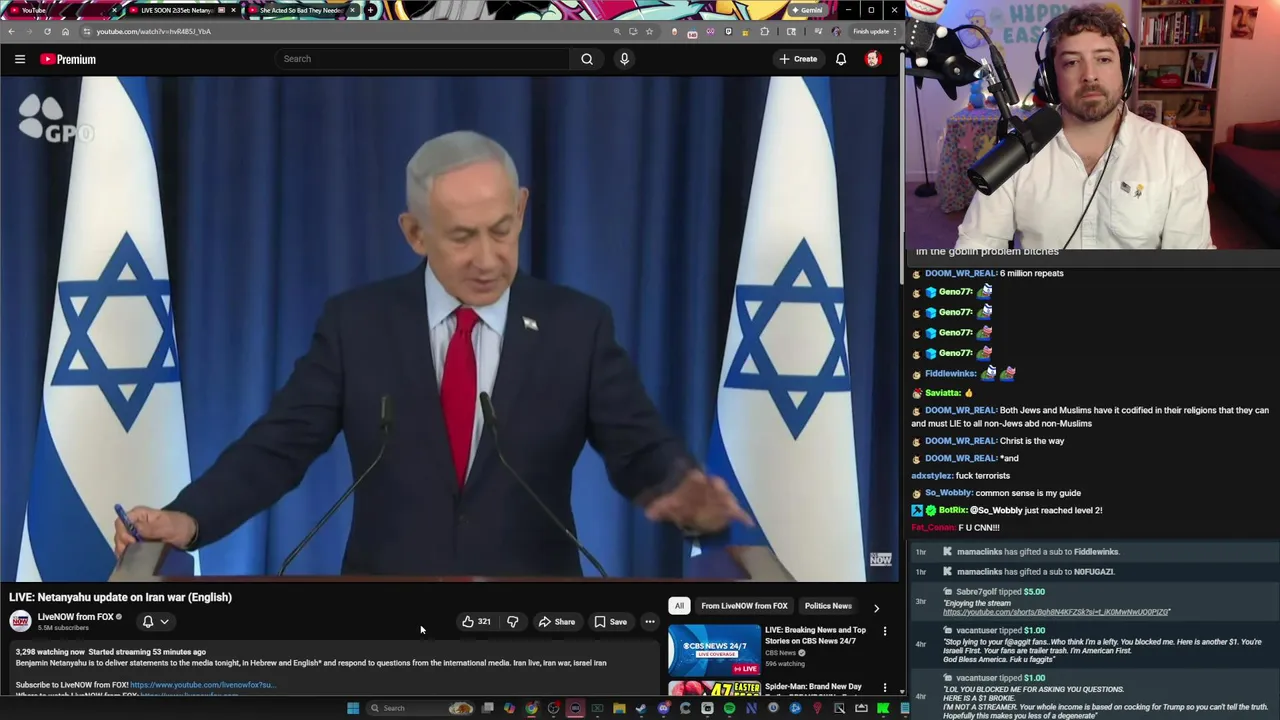Viewport: 1280px width, 720px height.
Task: Go to the YouTube Premium home logo
Action: pos(68,59)
